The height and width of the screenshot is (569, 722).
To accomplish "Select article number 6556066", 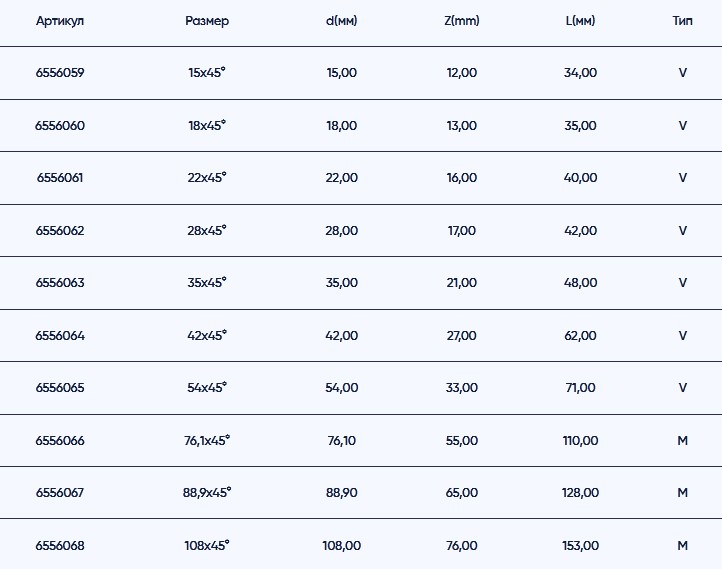I will coord(60,440).
